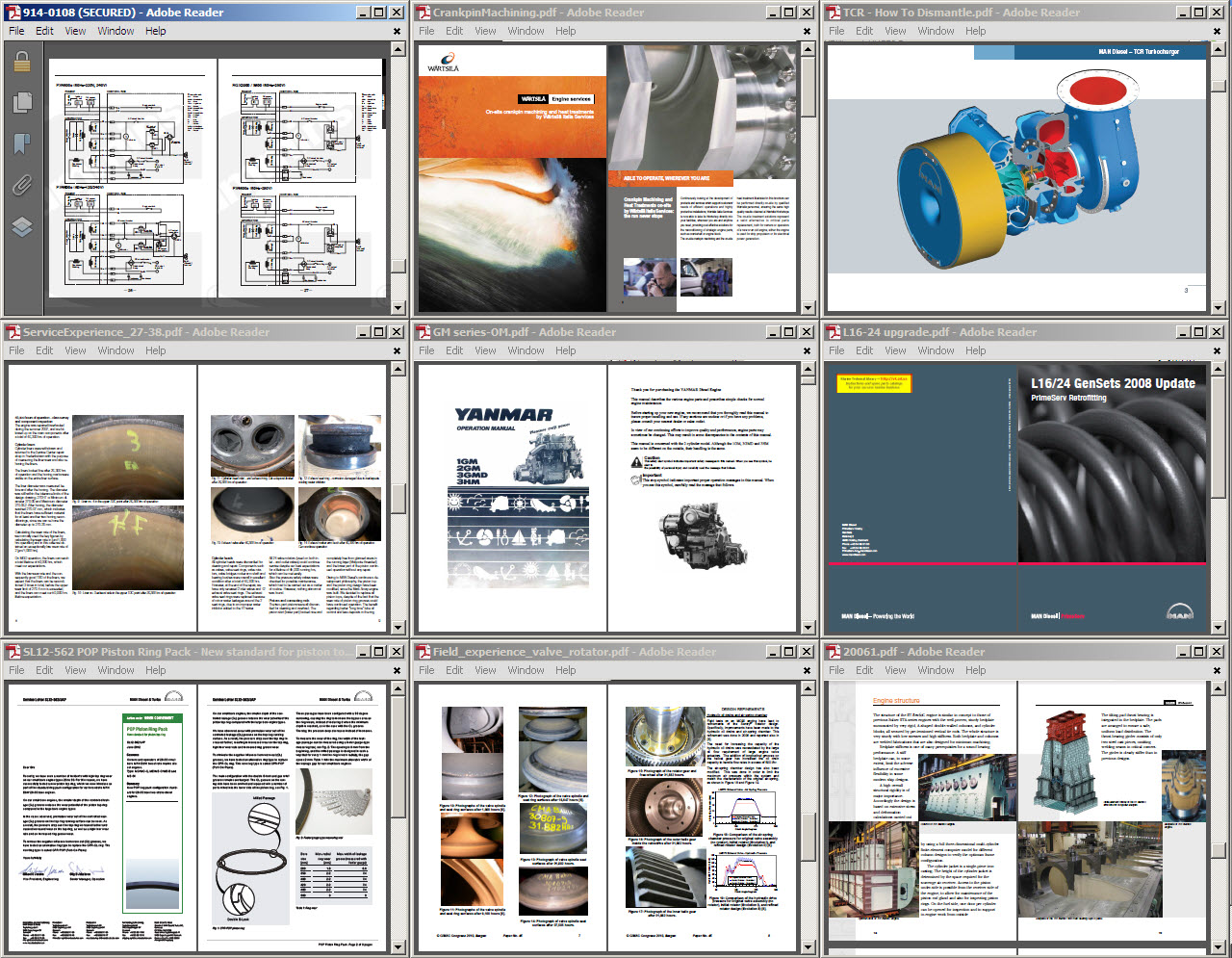
Task: Click the PDF icon in SL12-562 title bar
Action: tap(13, 652)
